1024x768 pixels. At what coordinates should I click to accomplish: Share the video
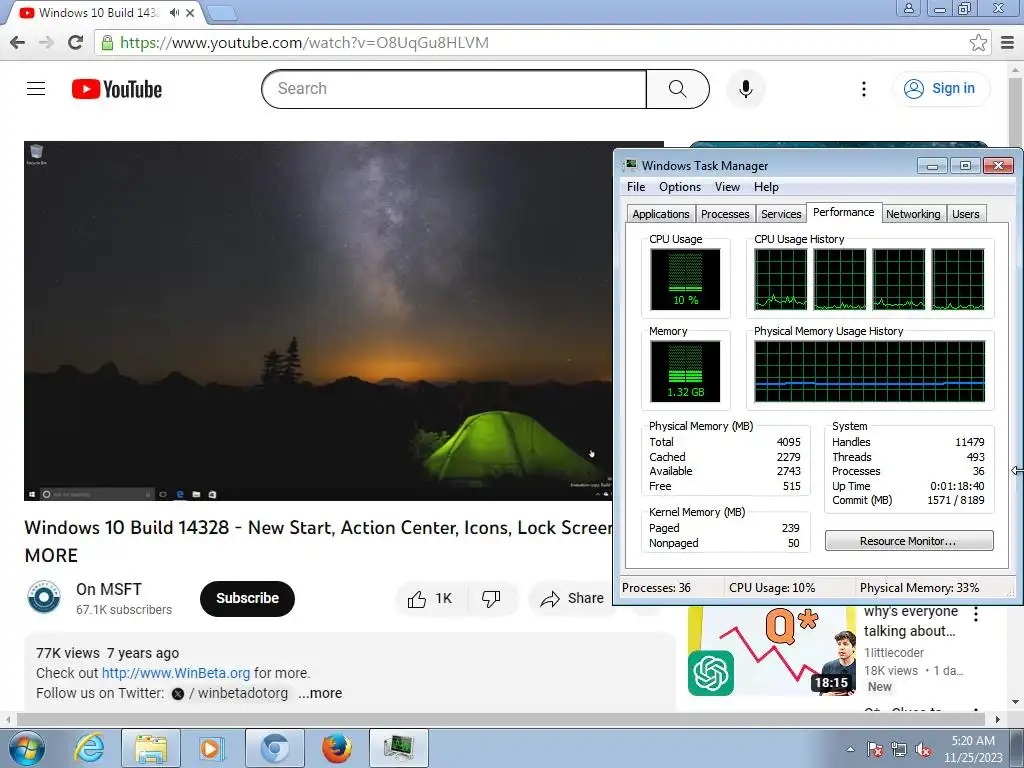(572, 598)
